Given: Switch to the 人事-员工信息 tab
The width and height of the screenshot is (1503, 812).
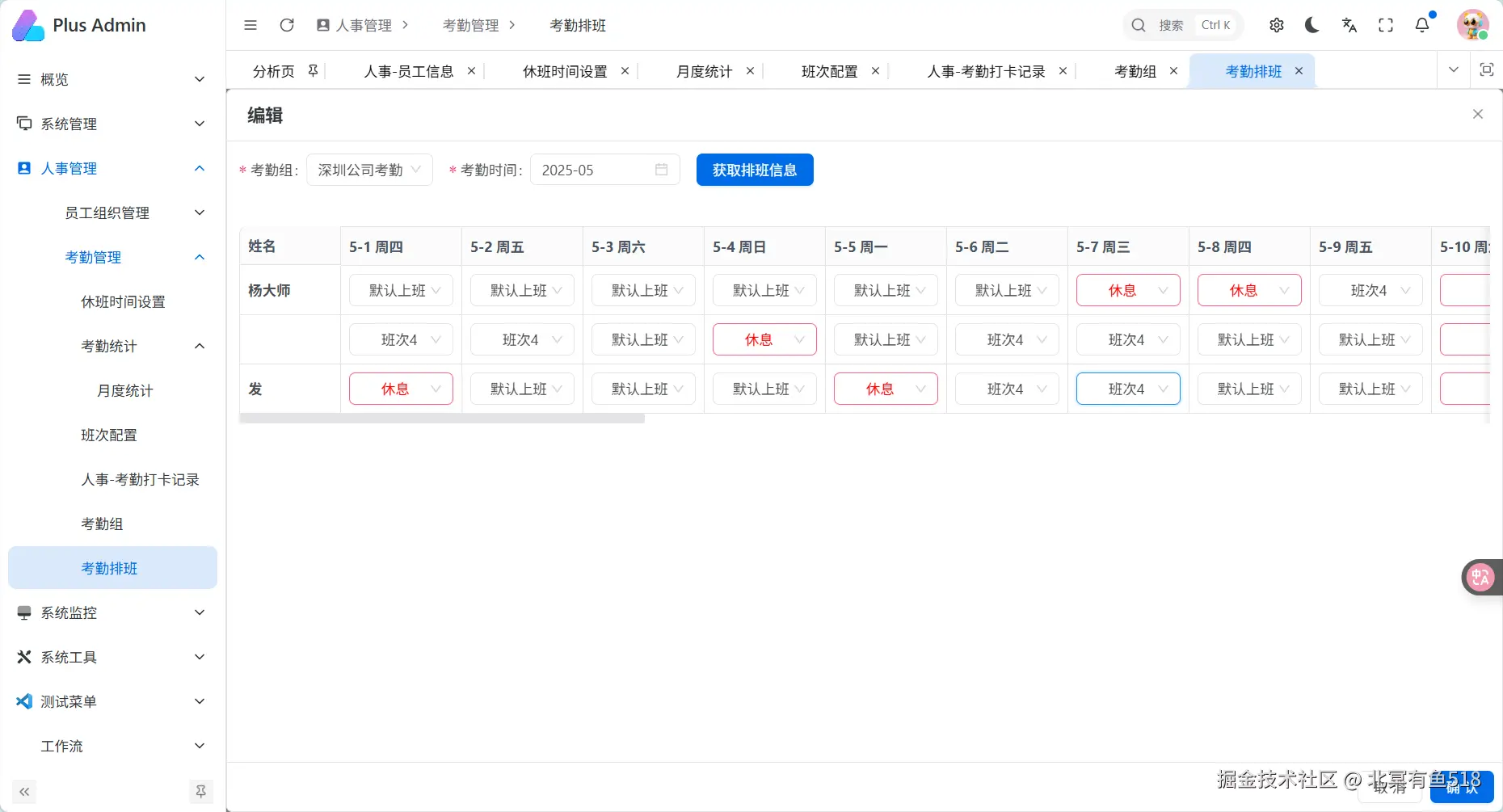Looking at the screenshot, I should pyautogui.click(x=409, y=71).
